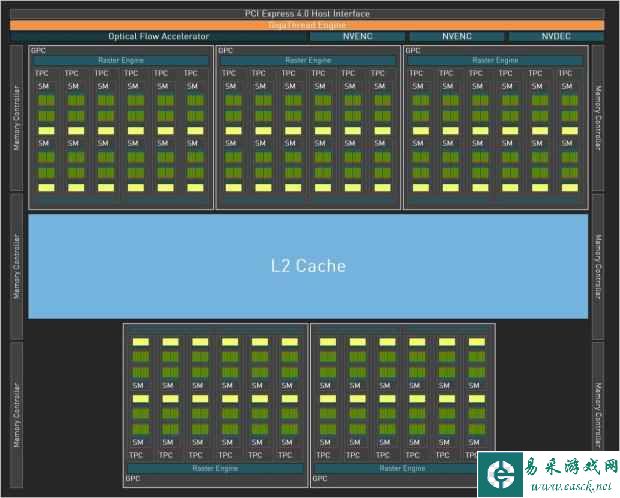The width and height of the screenshot is (620, 498).
Task: Click the GPC label of the top-right cluster
Action: click(412, 50)
